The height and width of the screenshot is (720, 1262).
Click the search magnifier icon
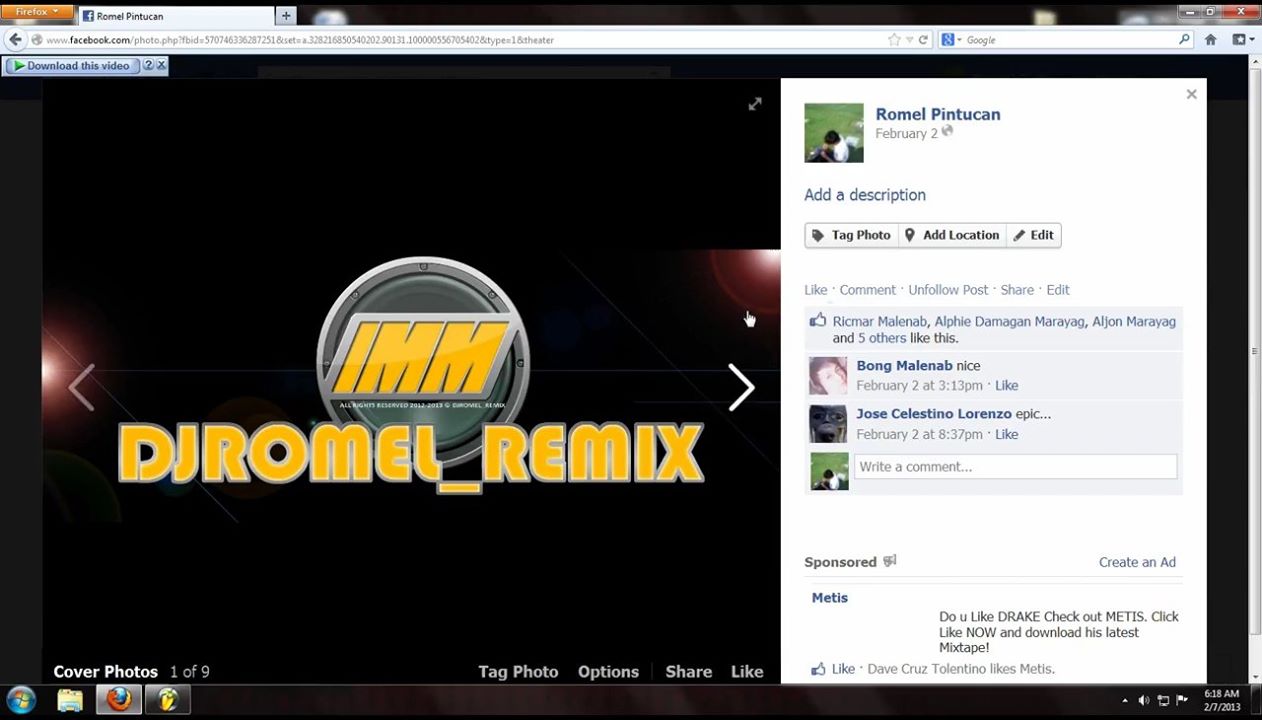point(1185,40)
